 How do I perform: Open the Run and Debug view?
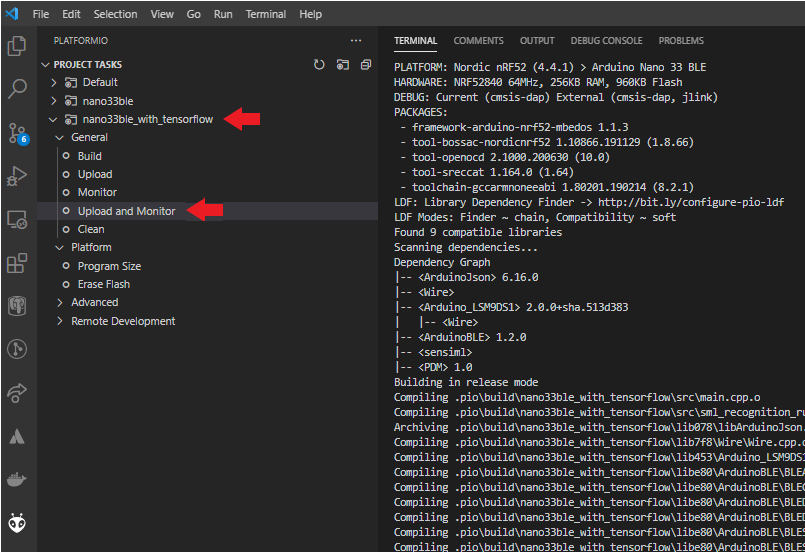pos(17,177)
